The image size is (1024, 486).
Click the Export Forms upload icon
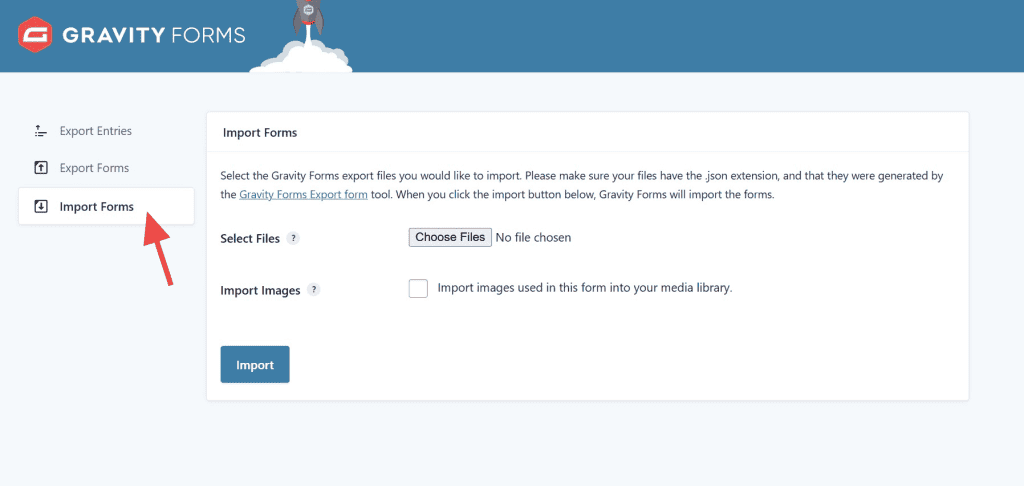pos(40,168)
